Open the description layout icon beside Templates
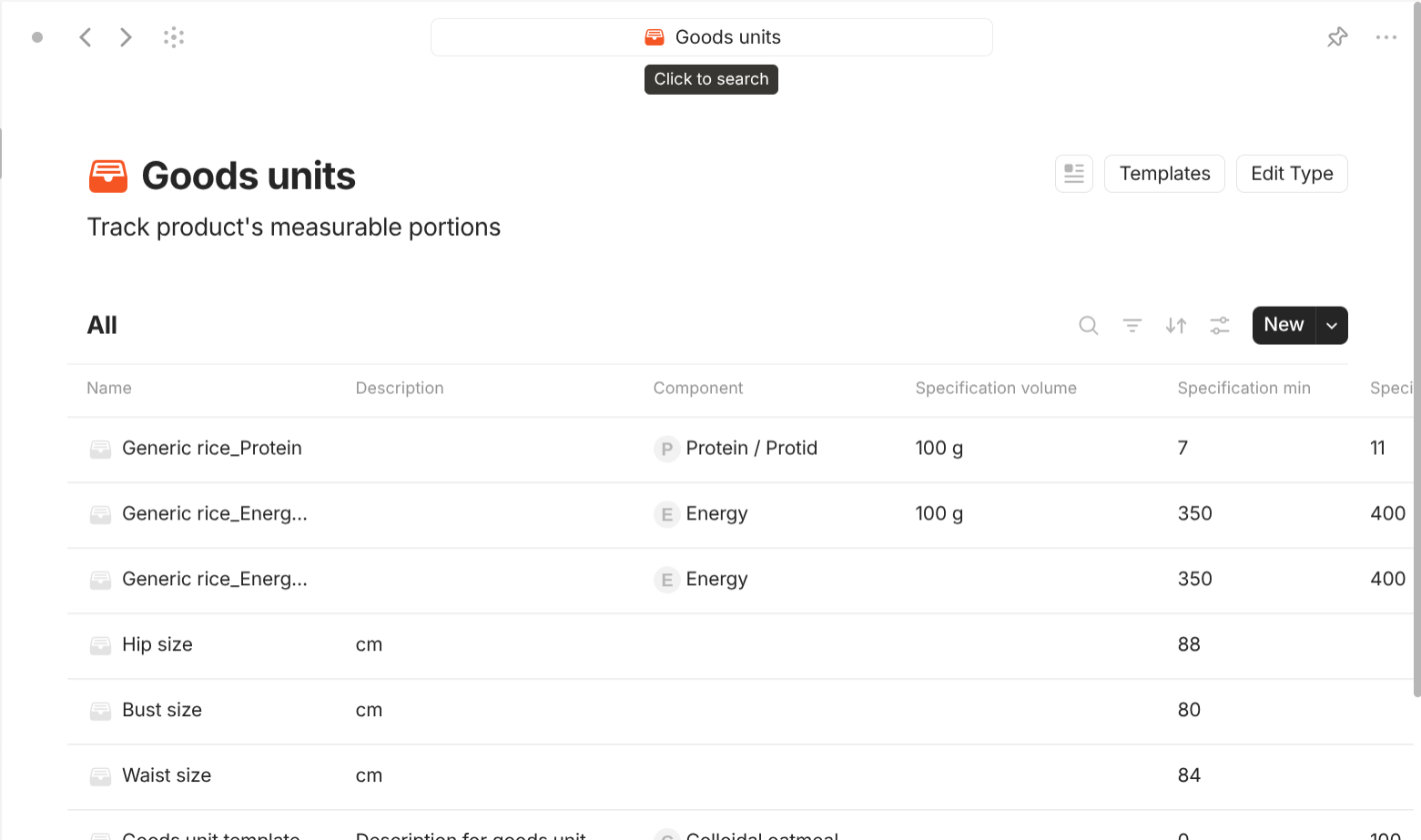 point(1073,173)
